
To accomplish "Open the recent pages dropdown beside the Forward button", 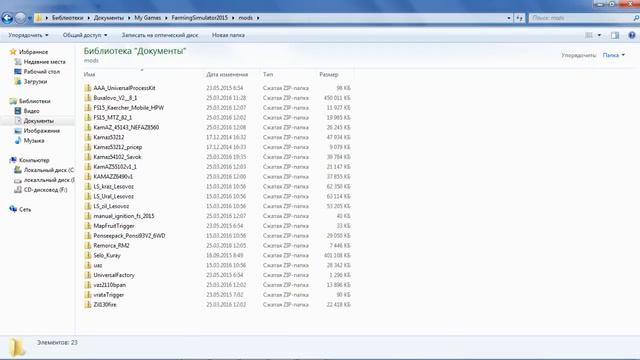I will click(30, 18).
